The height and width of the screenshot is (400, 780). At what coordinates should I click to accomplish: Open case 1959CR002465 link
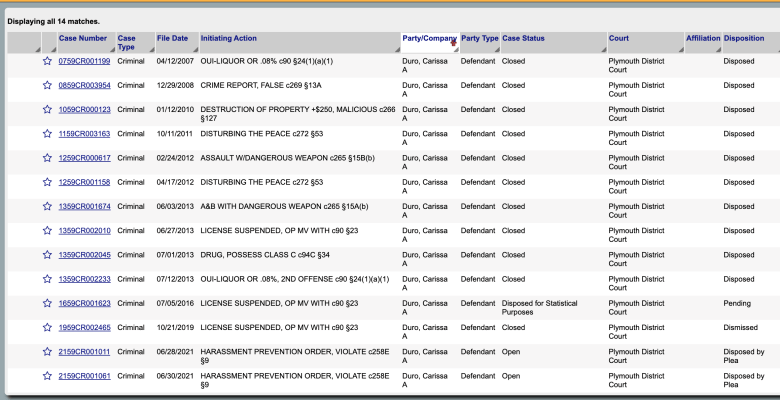click(85, 328)
